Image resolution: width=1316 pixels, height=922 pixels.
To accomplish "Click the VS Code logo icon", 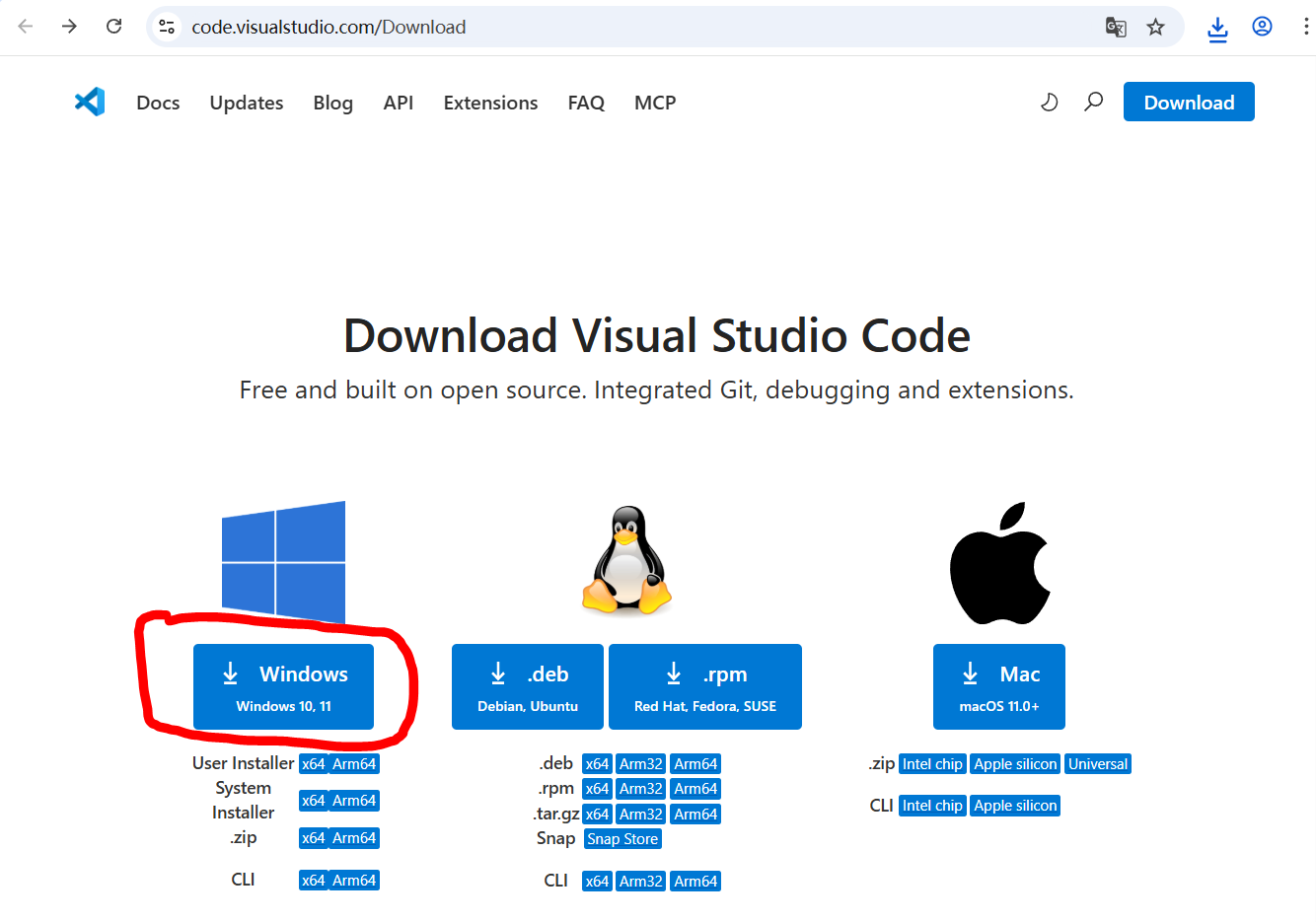I will (x=90, y=102).
